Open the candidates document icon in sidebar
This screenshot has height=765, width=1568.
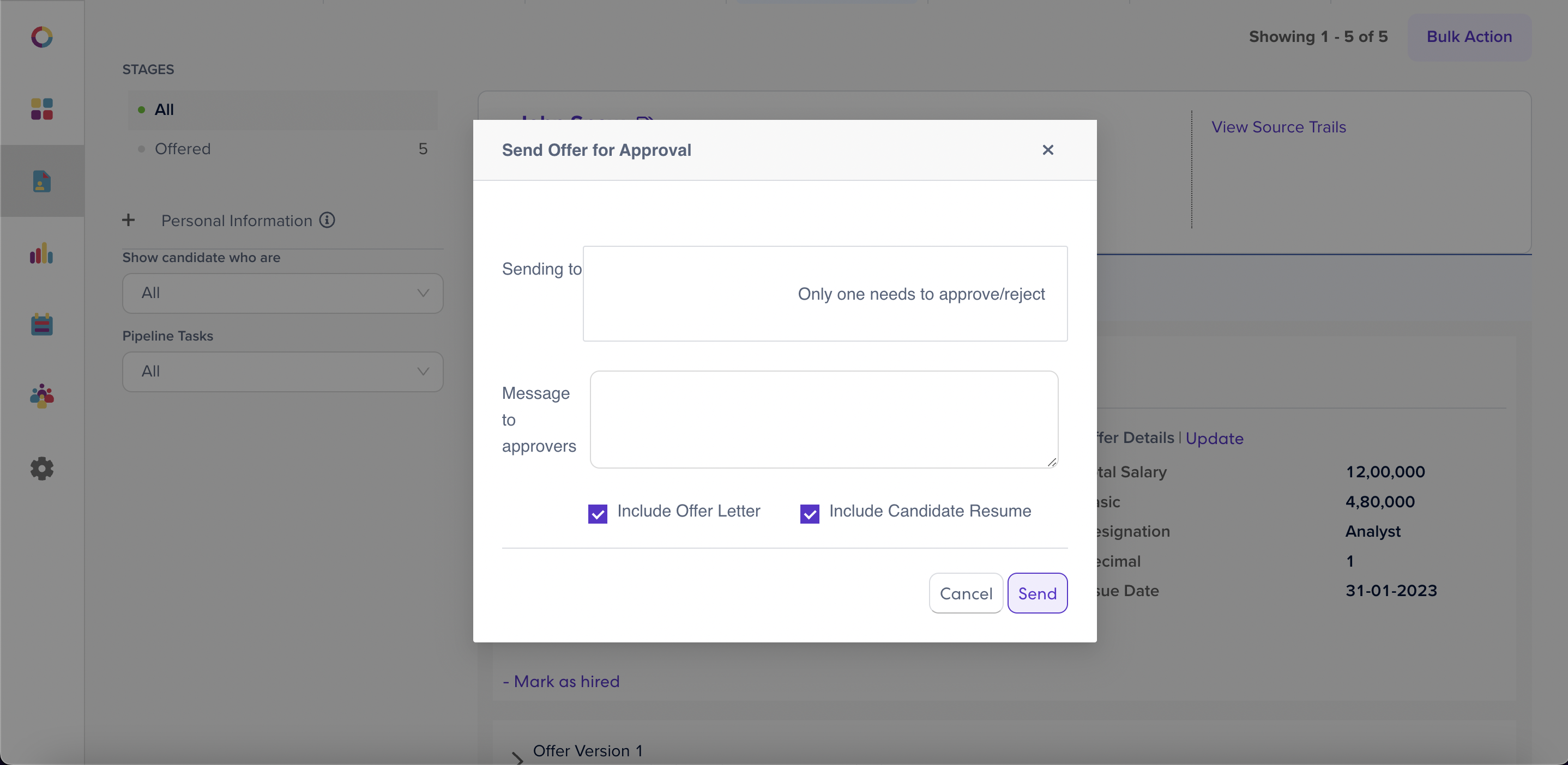[42, 180]
